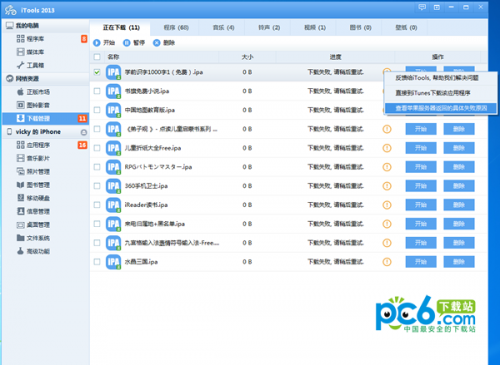Click warning icon on RPG .ipa row
Viewport: 500px width, 365px height.
(x=387, y=167)
